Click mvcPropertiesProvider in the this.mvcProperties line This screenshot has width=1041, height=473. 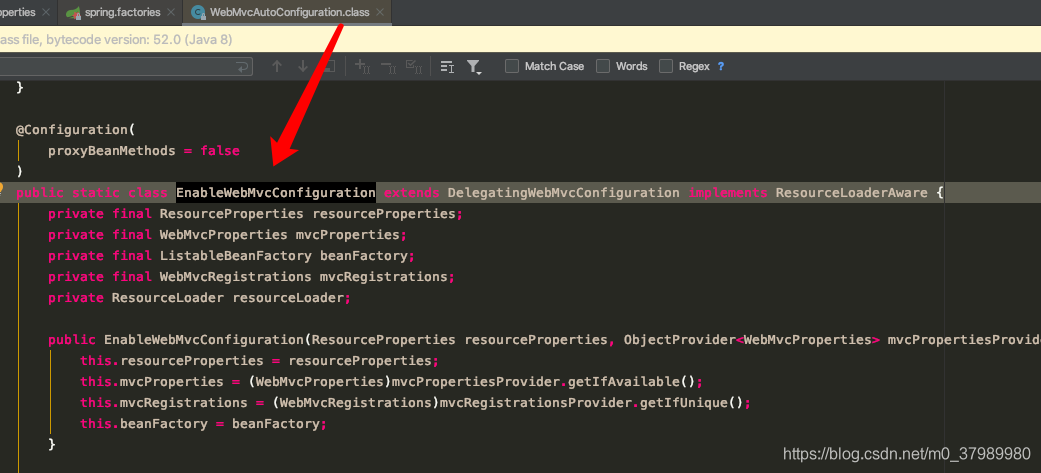tap(475, 381)
